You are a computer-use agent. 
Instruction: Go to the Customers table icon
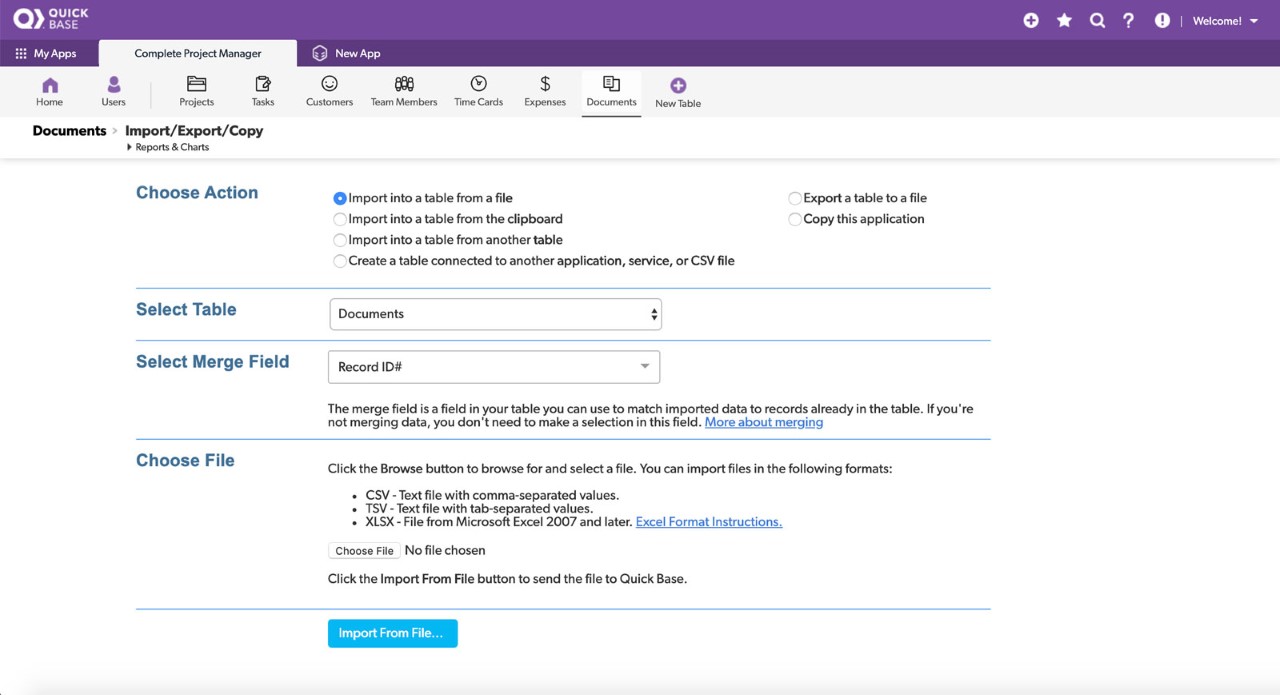tap(329, 85)
